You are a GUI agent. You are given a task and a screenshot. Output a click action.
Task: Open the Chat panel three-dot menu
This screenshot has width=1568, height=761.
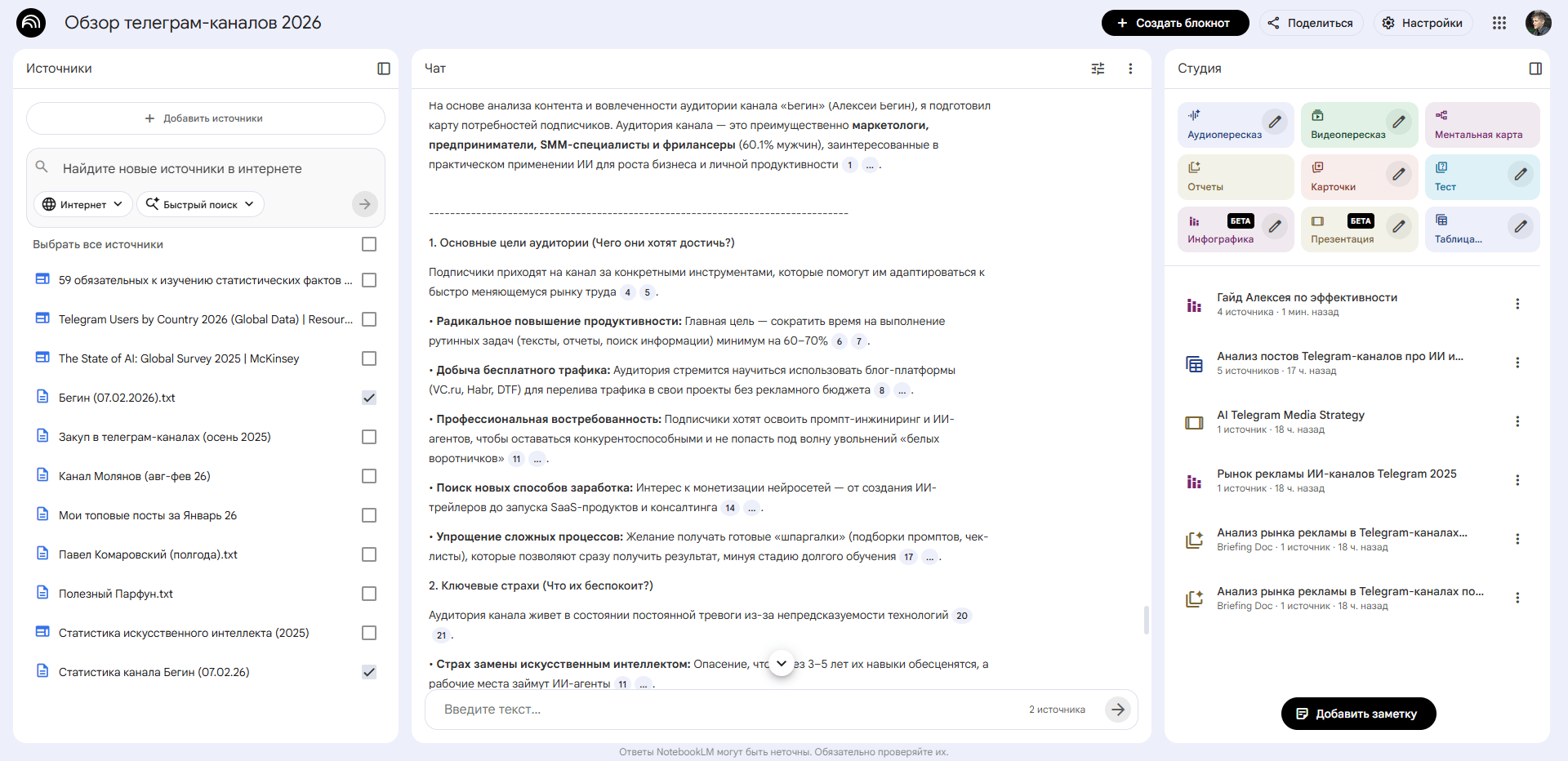coord(1131,69)
